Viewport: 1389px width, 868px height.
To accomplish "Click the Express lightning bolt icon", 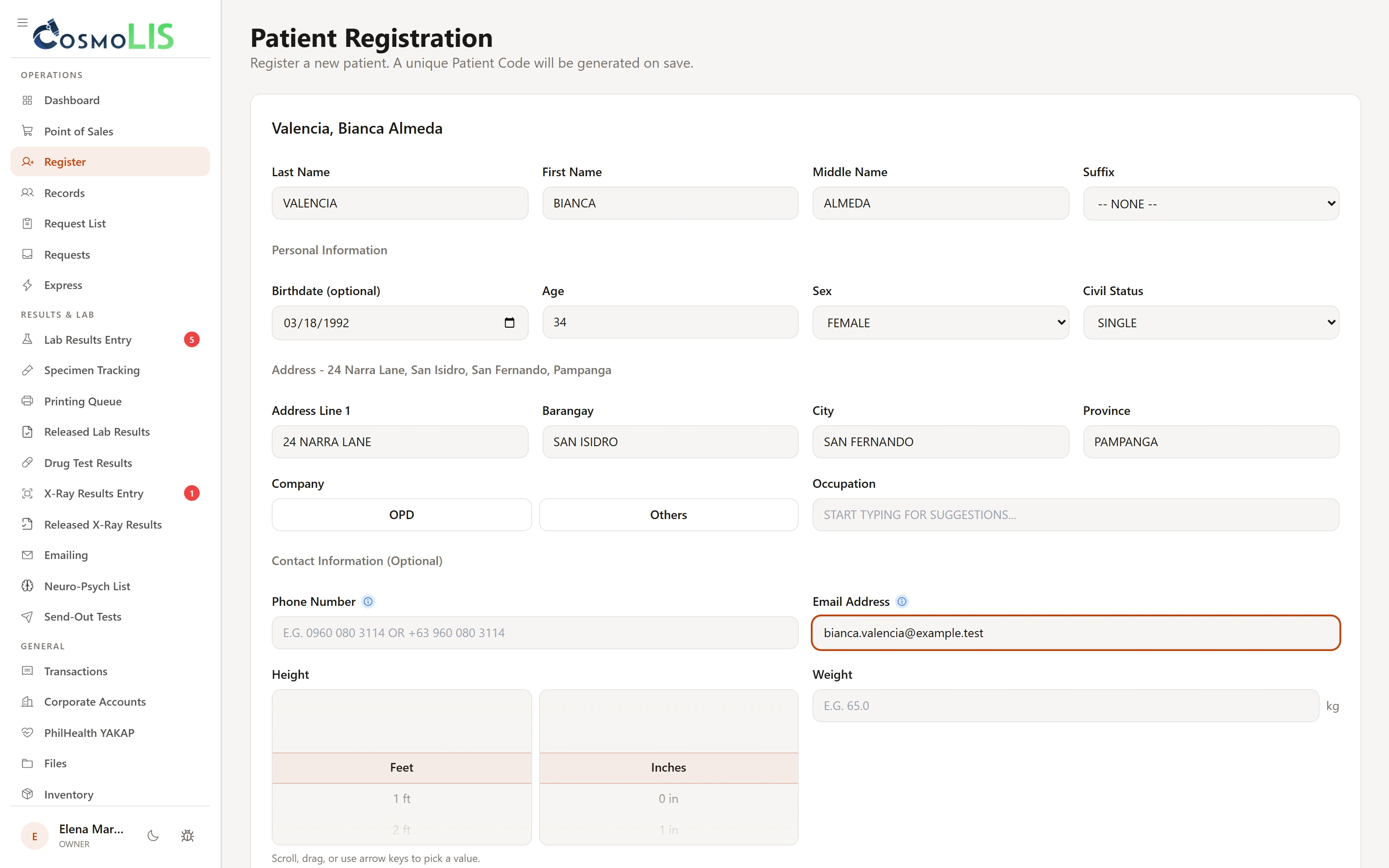I will click(27, 285).
